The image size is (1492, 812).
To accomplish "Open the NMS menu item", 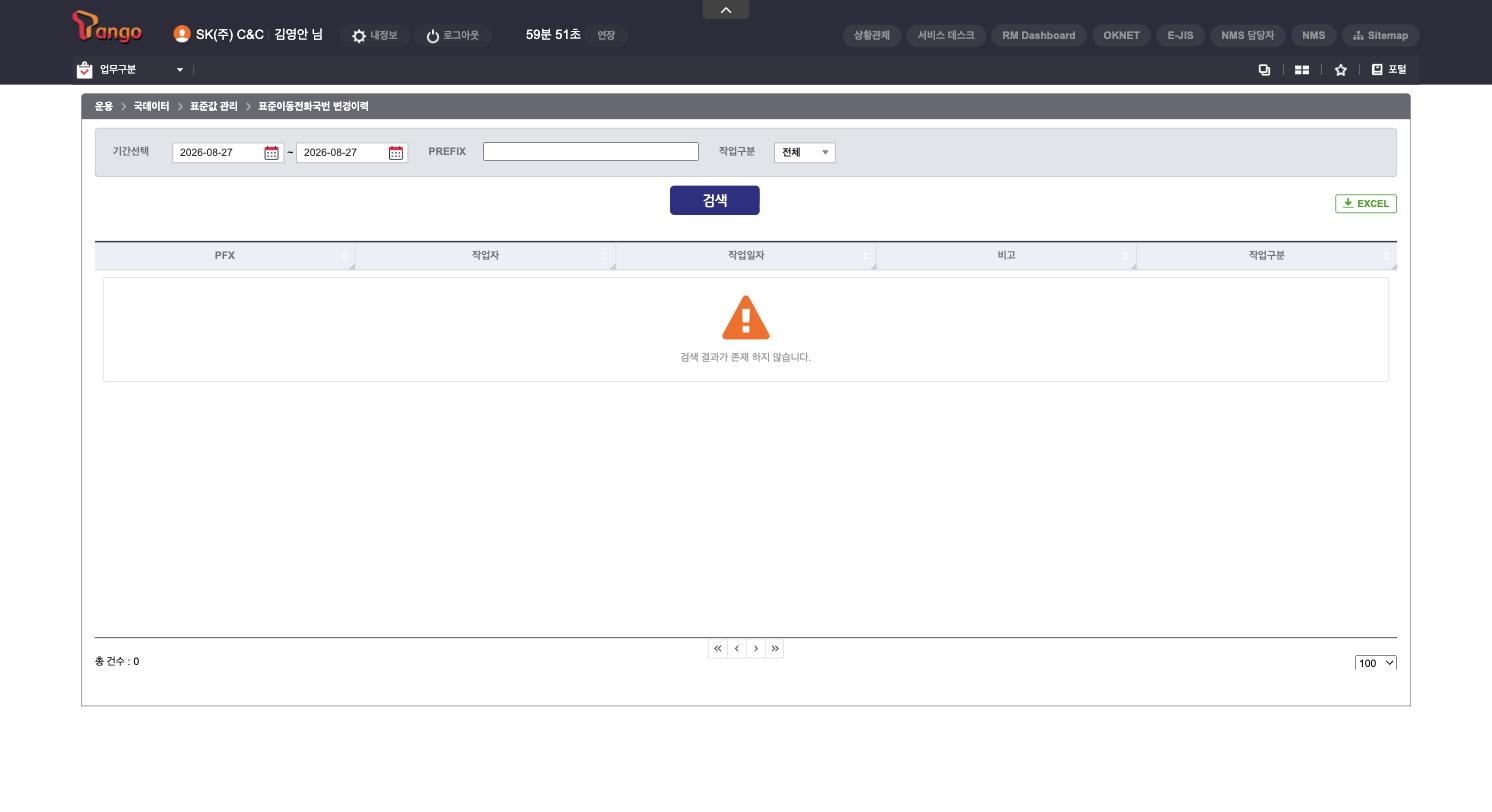I will [1314, 36].
